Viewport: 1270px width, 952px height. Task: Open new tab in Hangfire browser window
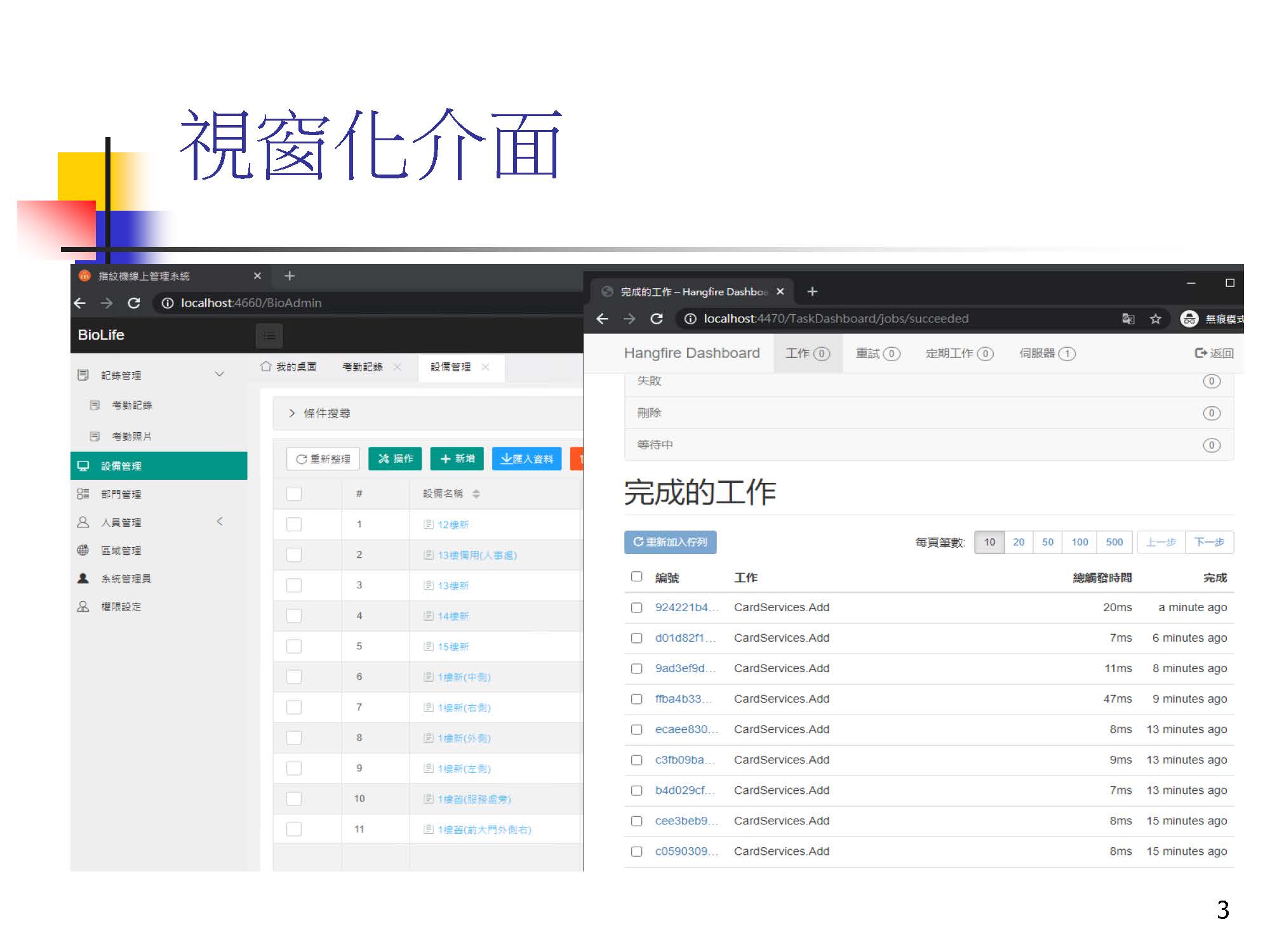click(812, 291)
